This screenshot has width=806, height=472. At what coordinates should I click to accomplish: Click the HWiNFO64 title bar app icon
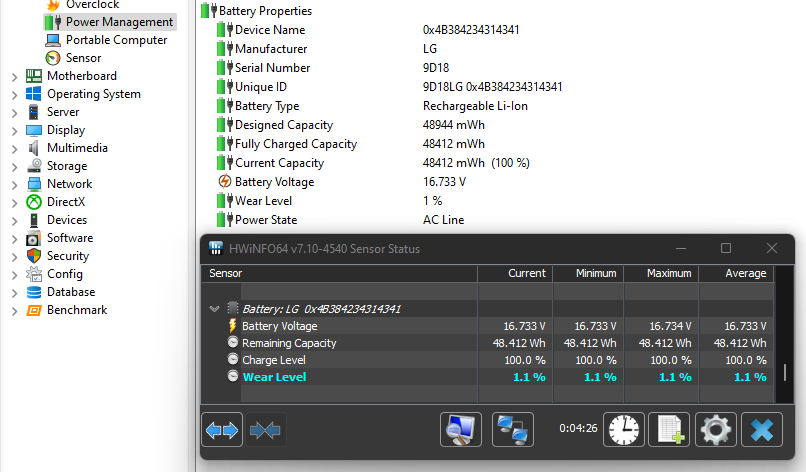point(216,248)
